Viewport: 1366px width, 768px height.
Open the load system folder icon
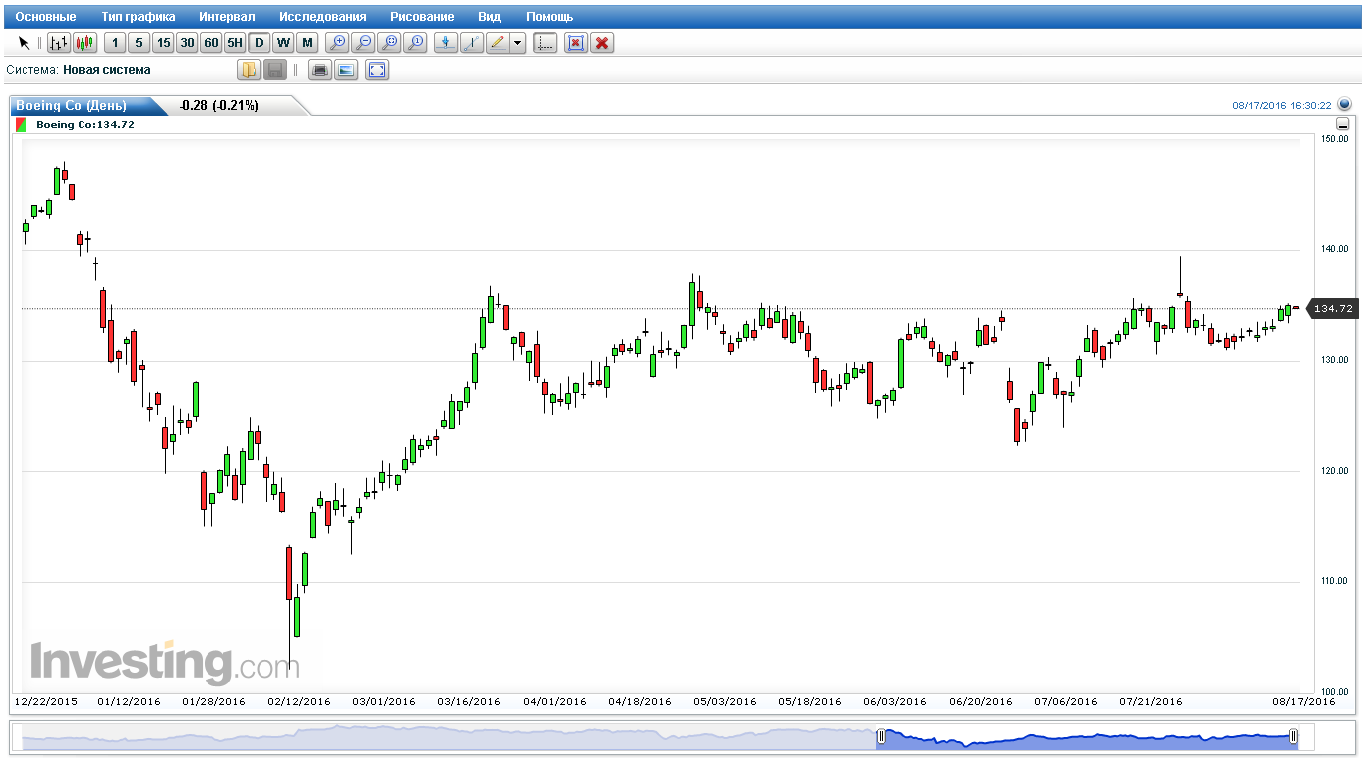[249, 70]
